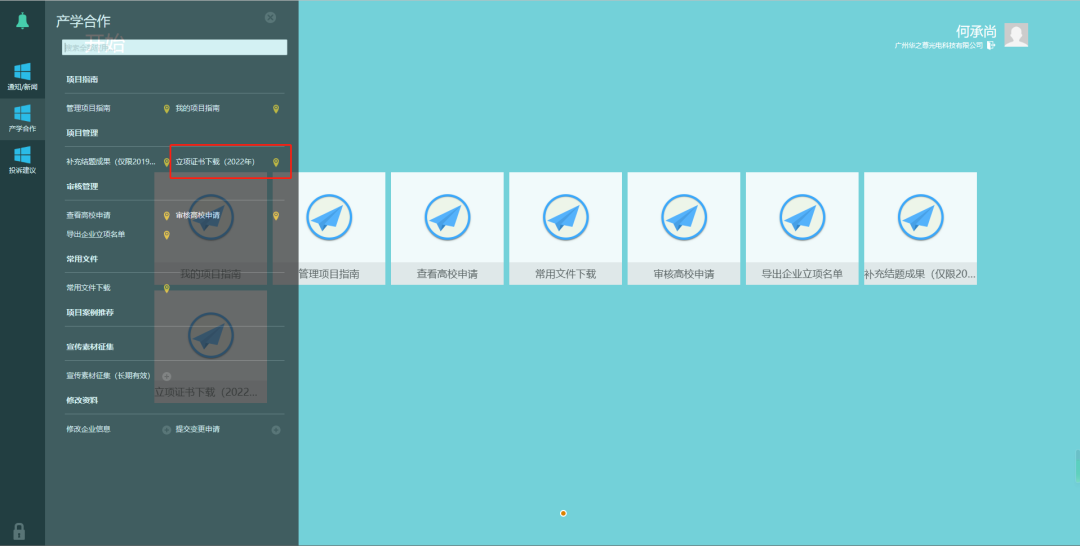Image resolution: width=1080 pixels, height=546 pixels.
Task: Click the 提交变更申请 link
Action: pyautogui.click(x=197, y=429)
